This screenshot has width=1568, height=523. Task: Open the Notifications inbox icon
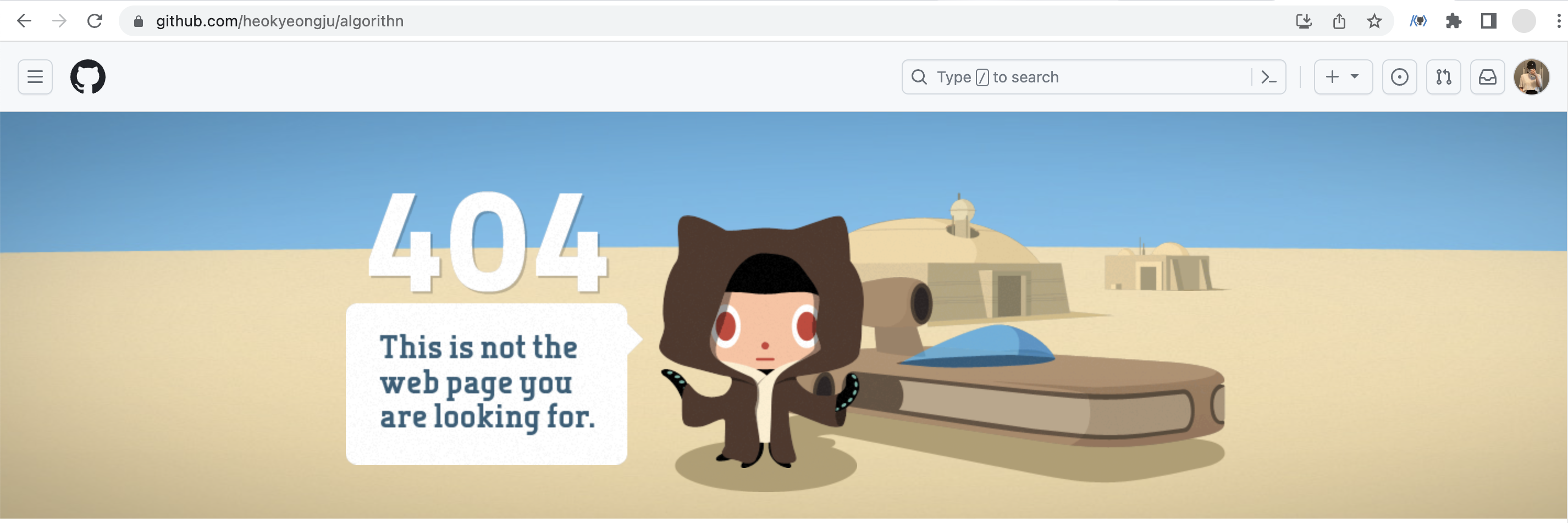pyautogui.click(x=1487, y=77)
